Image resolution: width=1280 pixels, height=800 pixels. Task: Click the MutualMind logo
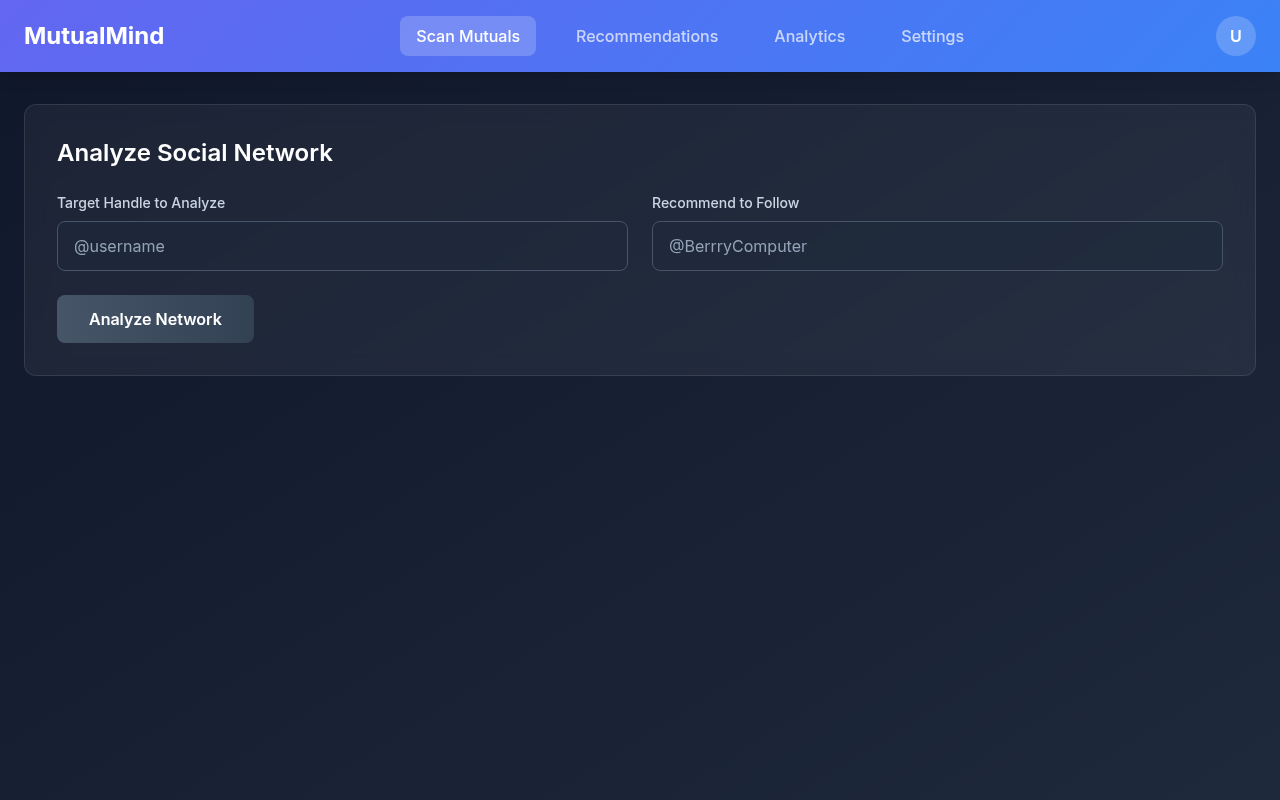pos(94,36)
